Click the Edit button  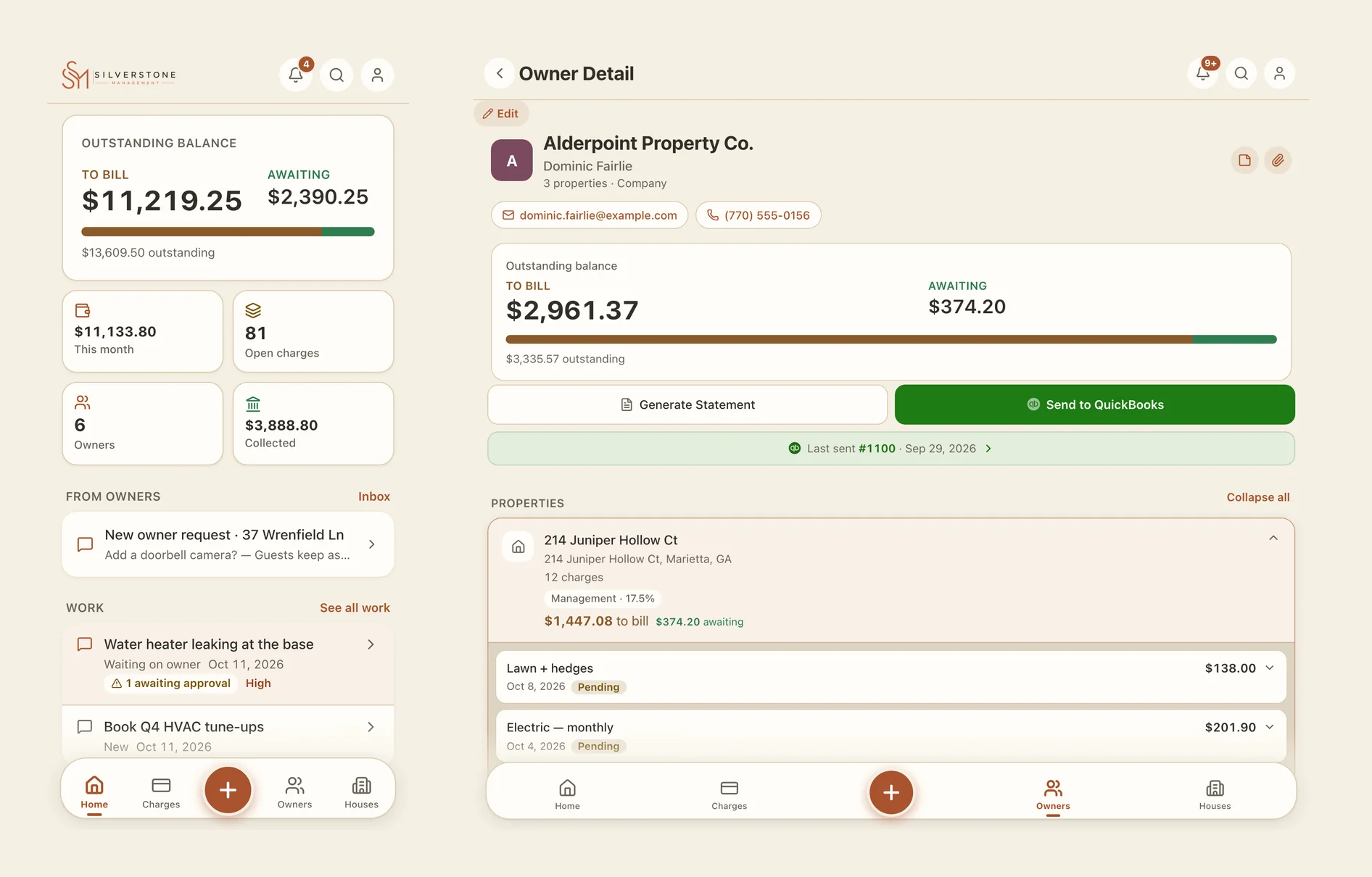tap(501, 113)
